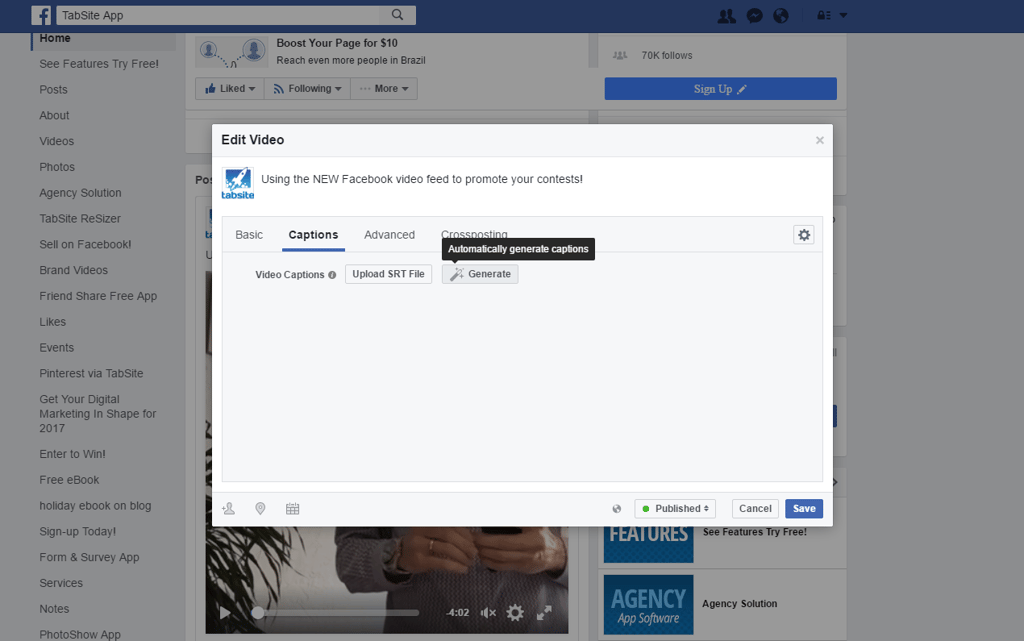
Task: Open the Following dropdown on the page
Action: pos(307,88)
